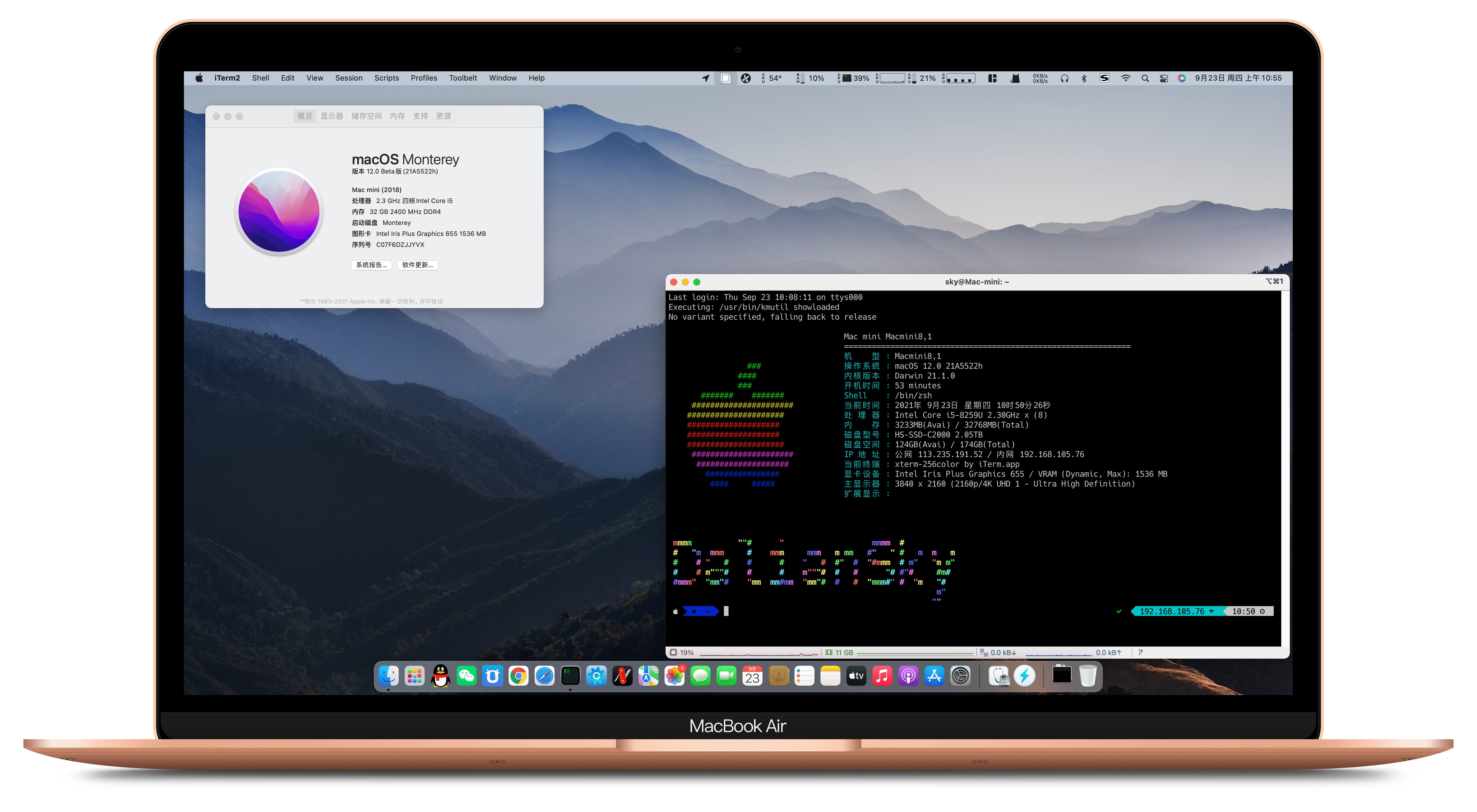Open Reminders app in dock
Image resolution: width=1477 pixels, height=812 pixels.
point(804,676)
